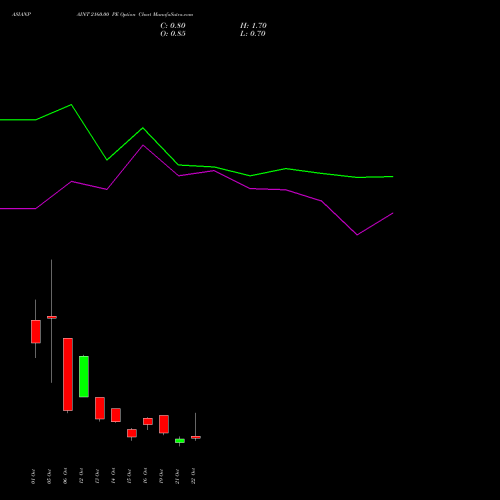
Task: Select the '21 Oct' date label
Action: (x=177, y=476)
